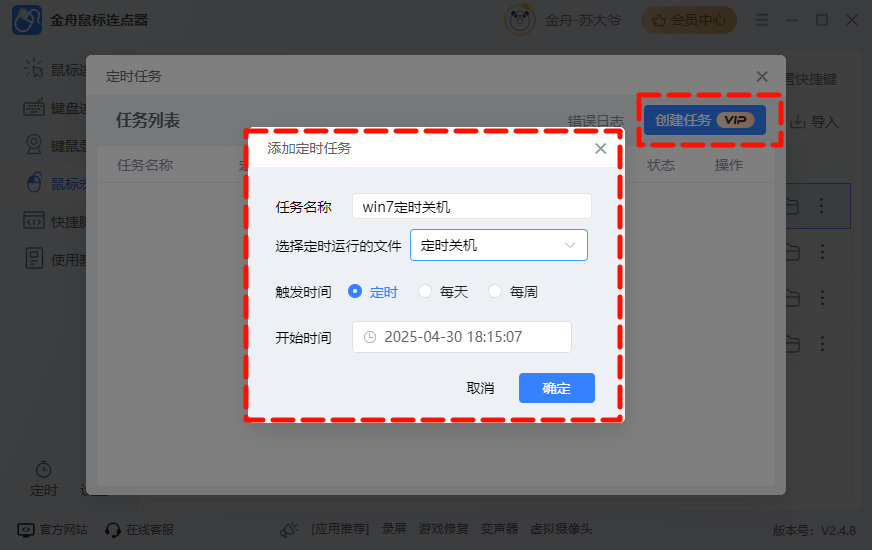Open the hamburger menu in title bar
The width and height of the screenshot is (872, 550).
(762, 20)
